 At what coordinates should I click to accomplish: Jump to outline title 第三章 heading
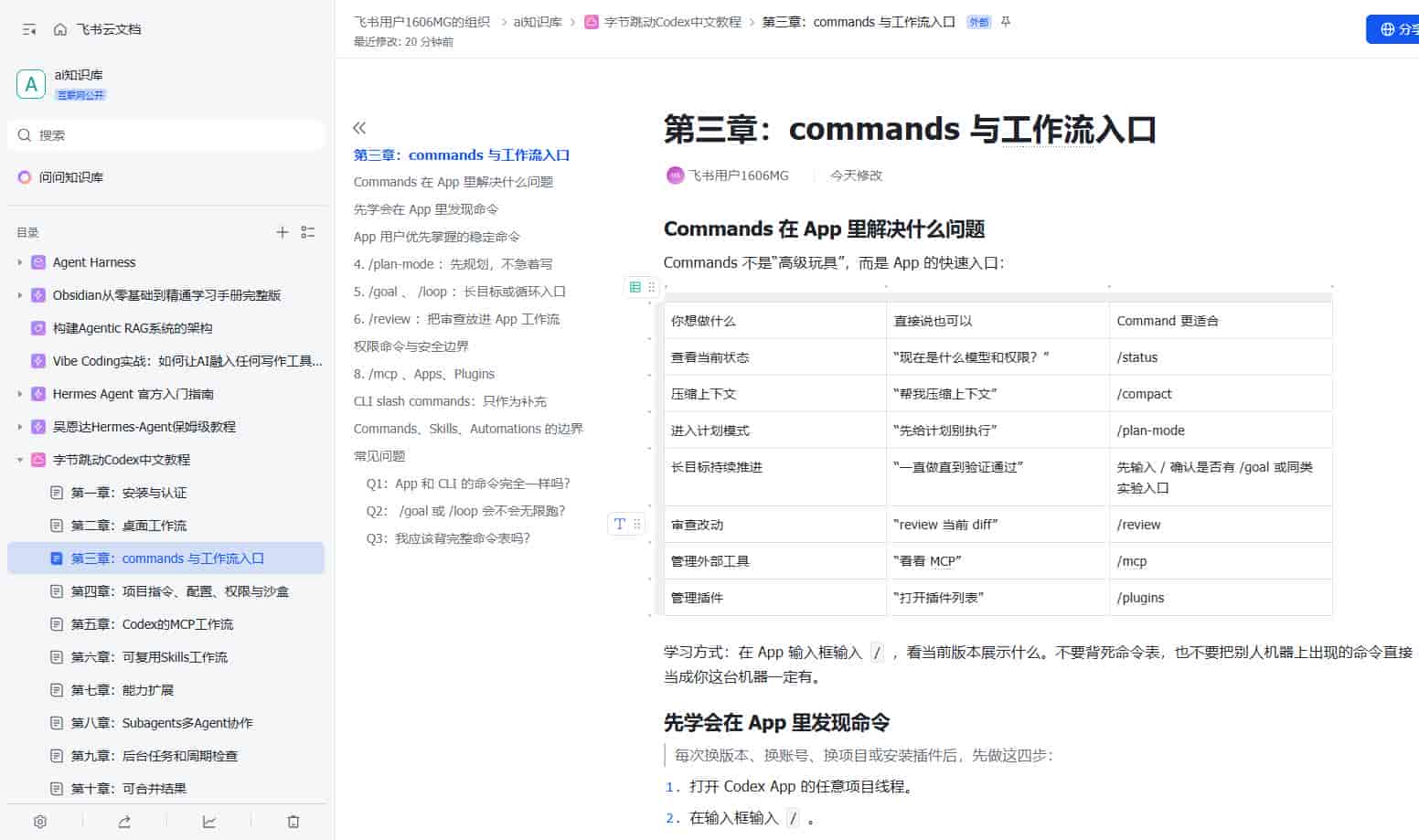pyautogui.click(x=462, y=155)
